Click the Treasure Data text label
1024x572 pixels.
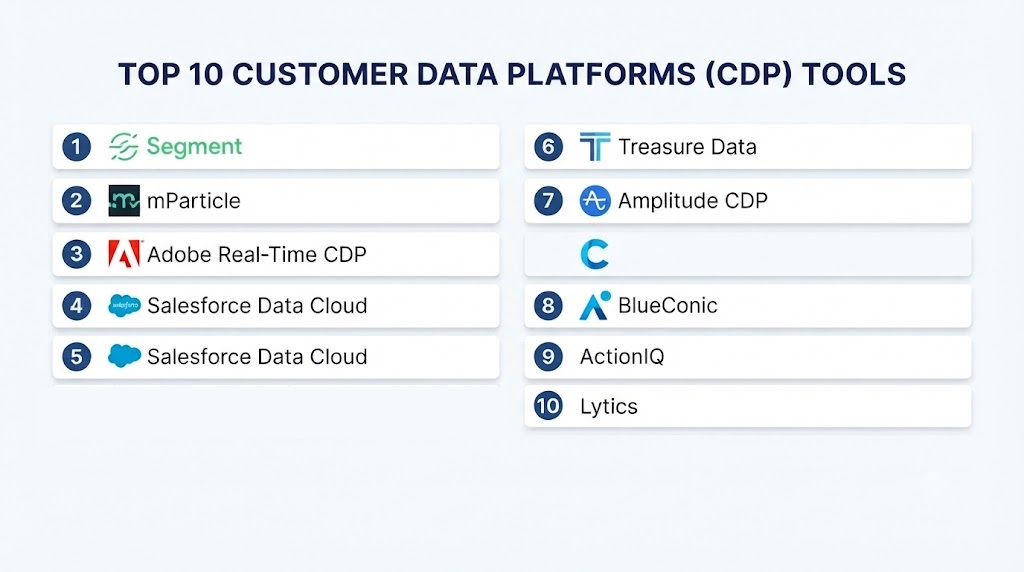point(687,147)
